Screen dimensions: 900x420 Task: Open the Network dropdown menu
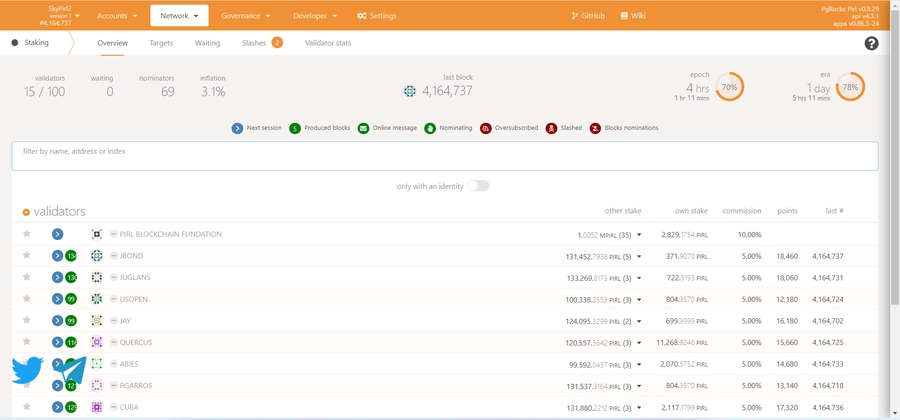pos(180,16)
